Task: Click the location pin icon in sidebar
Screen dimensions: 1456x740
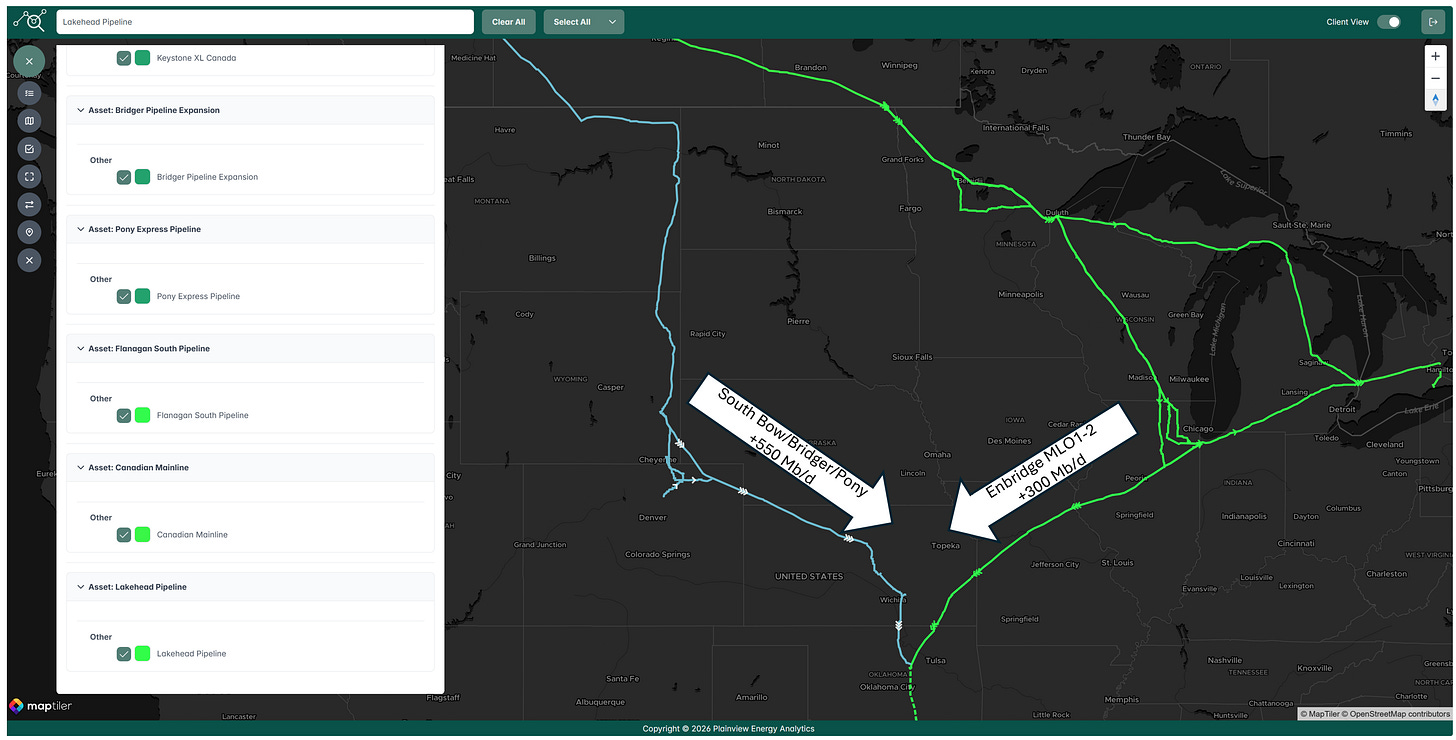Action: coord(29,232)
